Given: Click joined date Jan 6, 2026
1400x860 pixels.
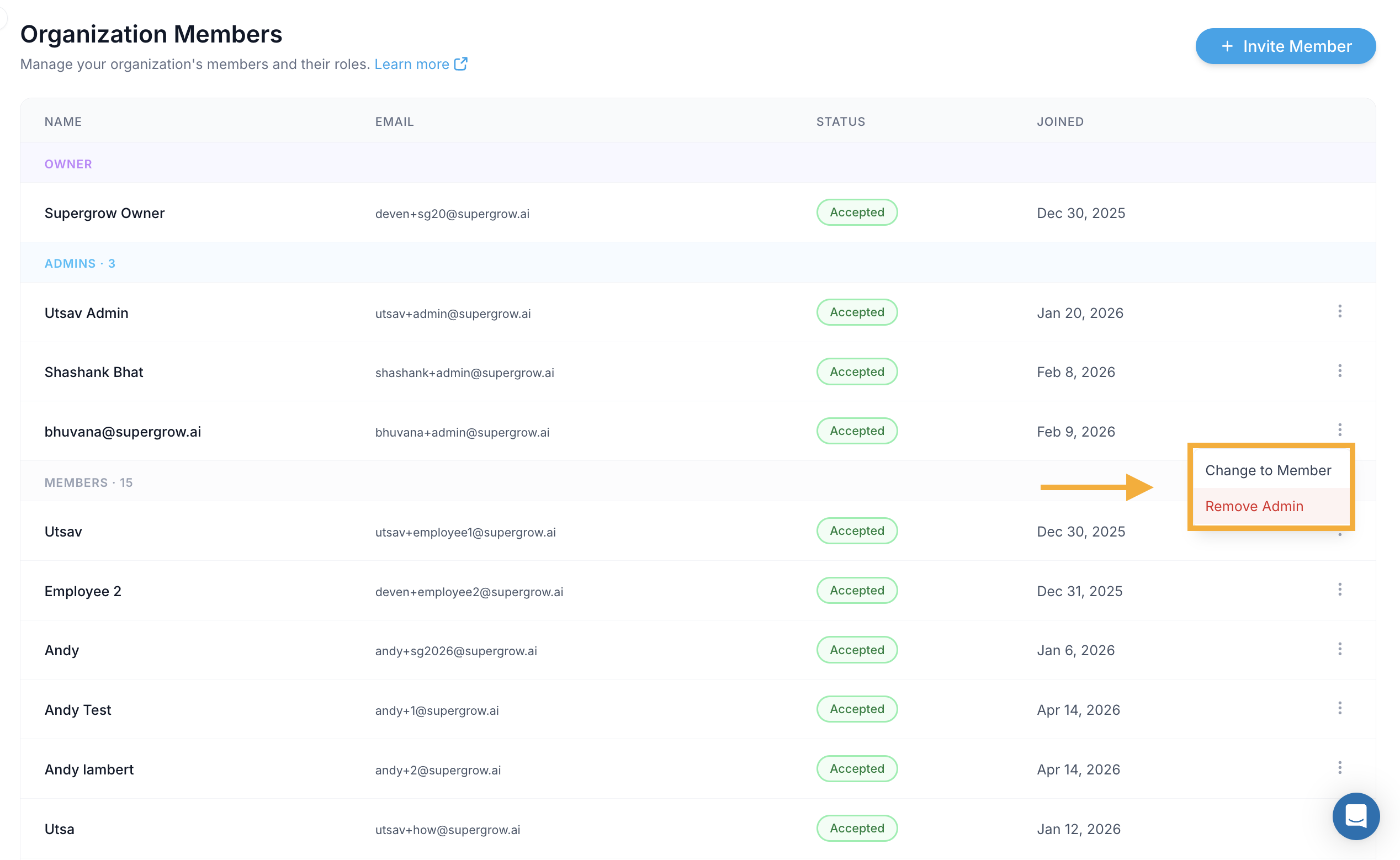Looking at the screenshot, I should [1075, 650].
